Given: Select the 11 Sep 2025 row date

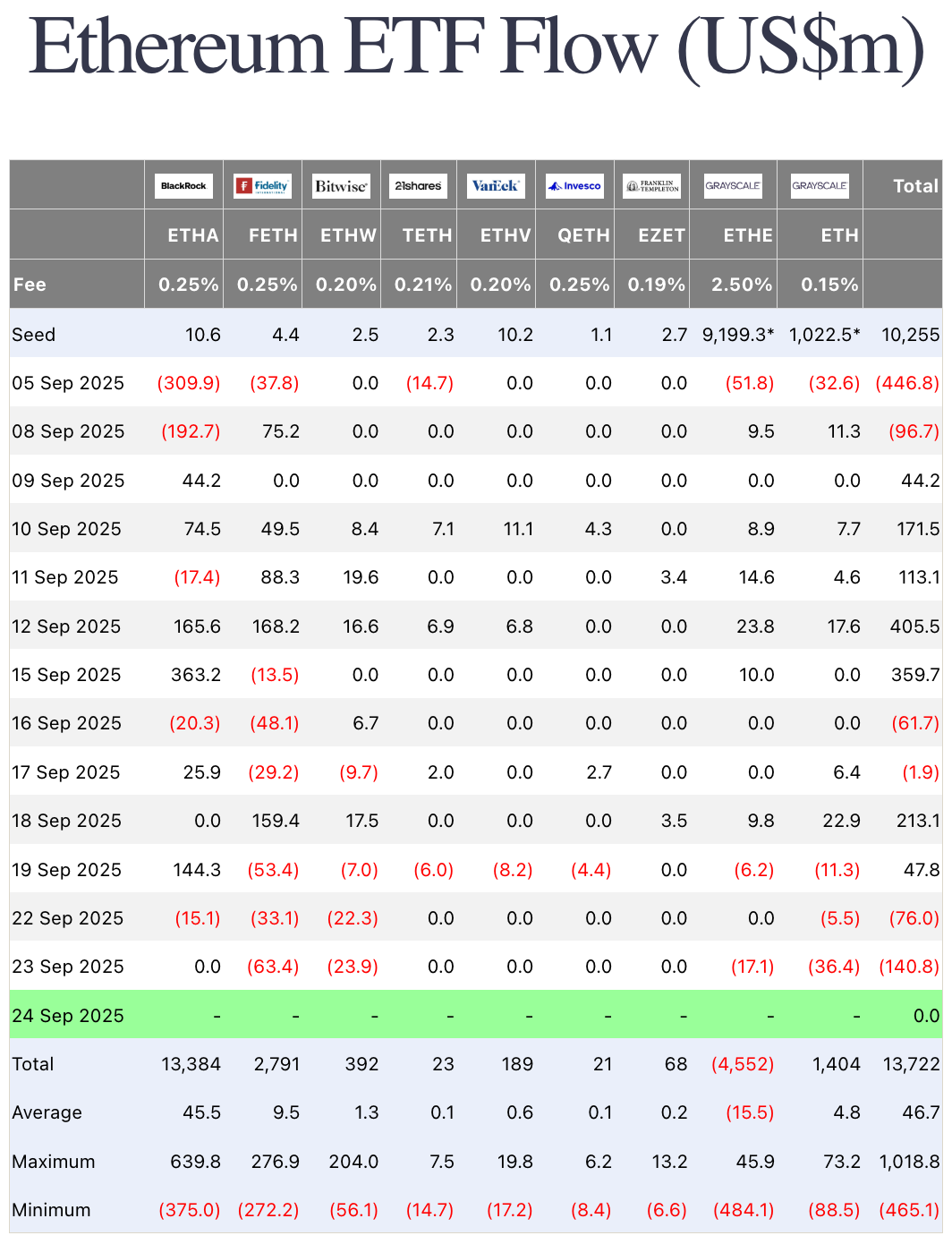Looking at the screenshot, I should (x=65, y=577).
